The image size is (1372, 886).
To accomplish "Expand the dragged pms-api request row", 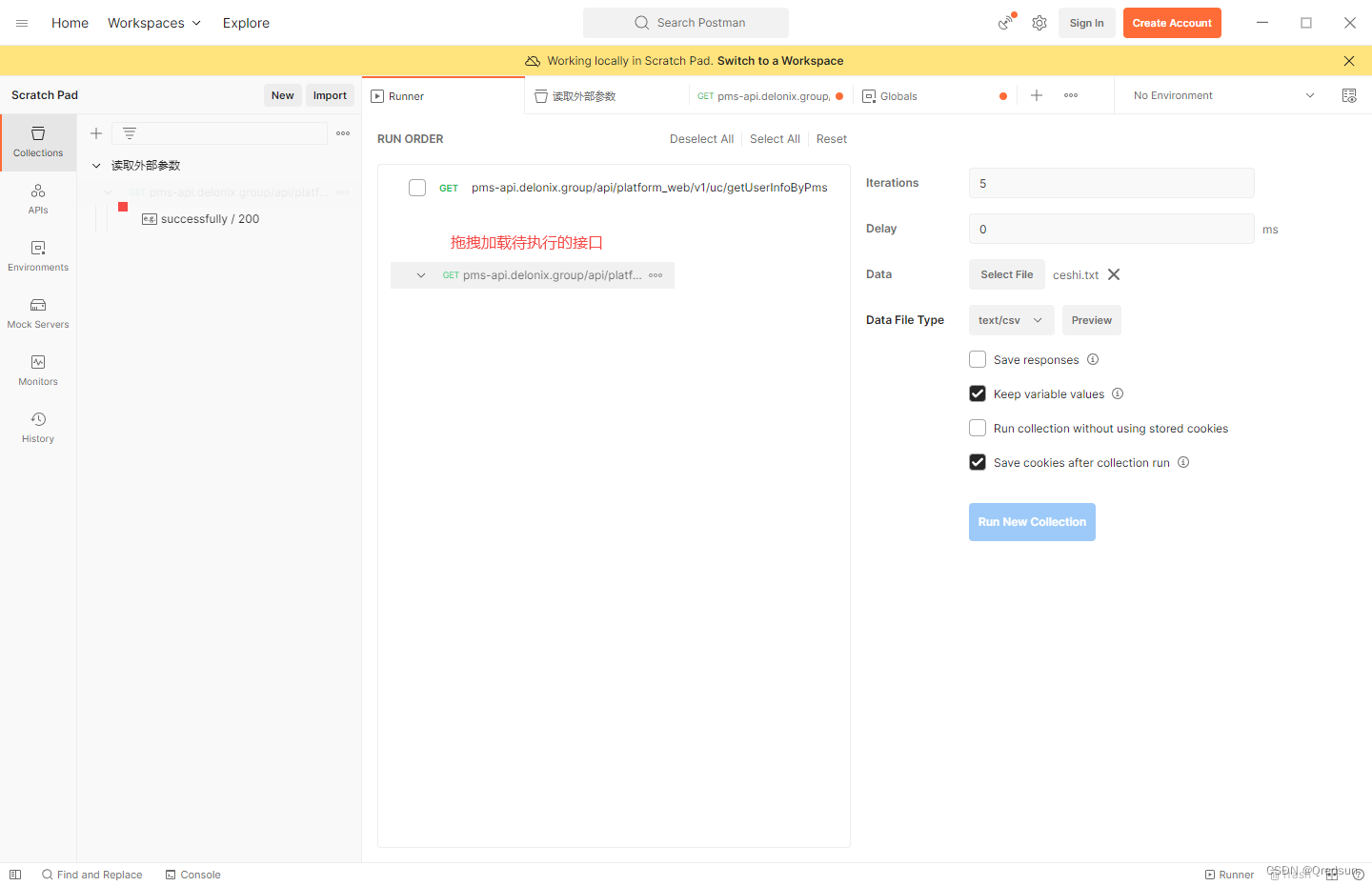I will [421, 275].
